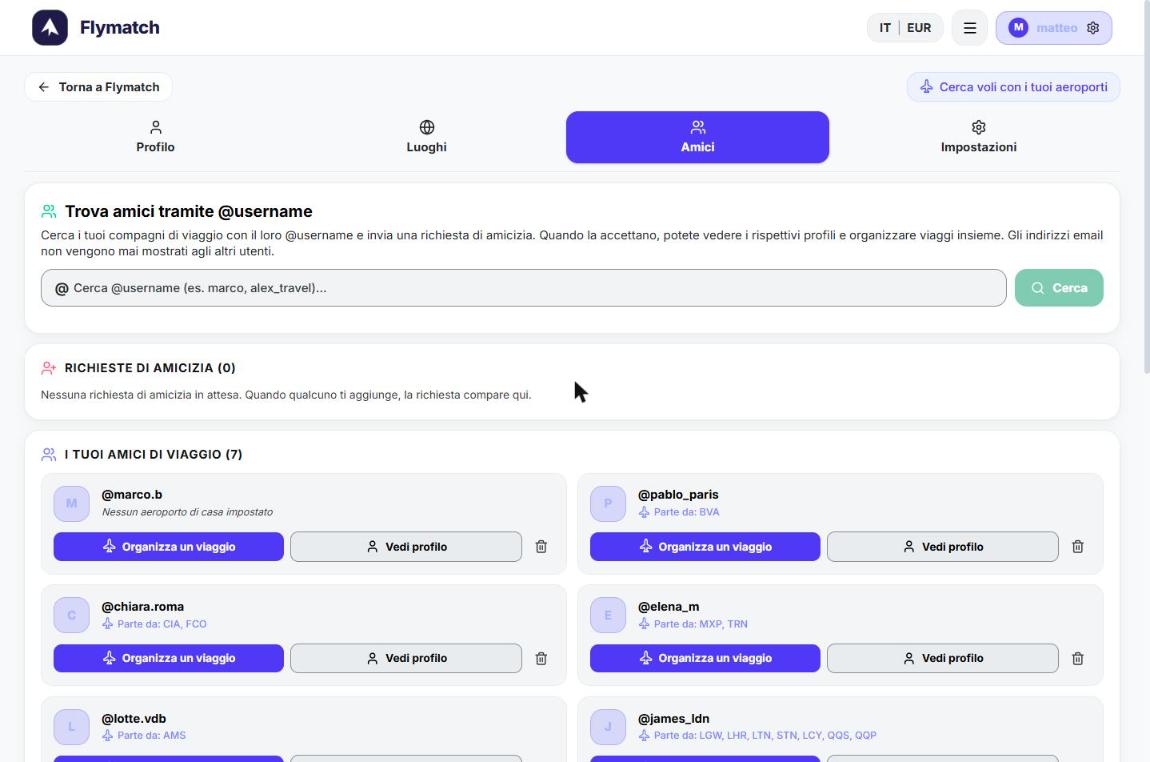Organizza un viaggio with @elena_m
This screenshot has width=1150, height=762.
(705, 658)
